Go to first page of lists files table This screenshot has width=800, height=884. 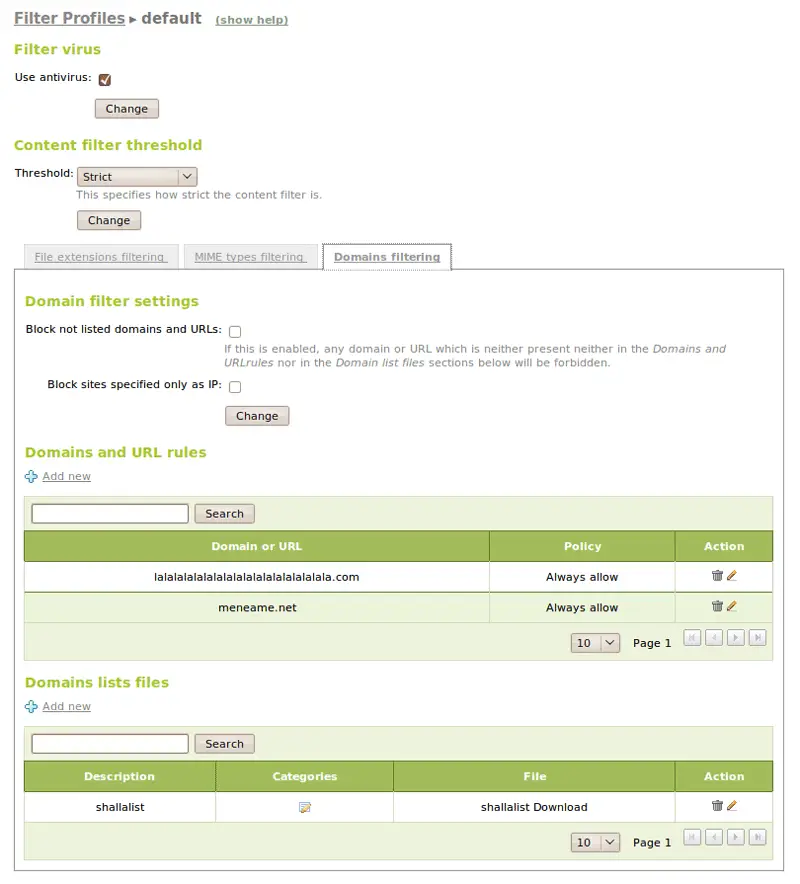(x=692, y=837)
